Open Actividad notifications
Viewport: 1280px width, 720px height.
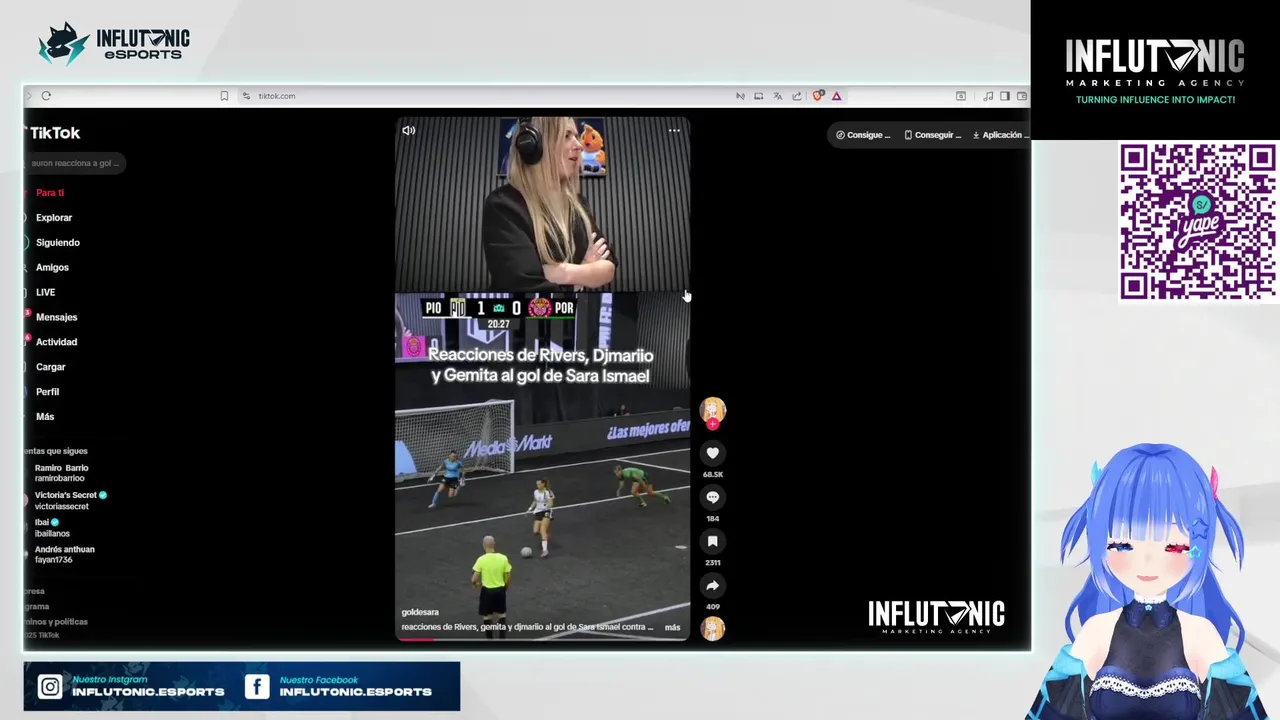coord(56,342)
